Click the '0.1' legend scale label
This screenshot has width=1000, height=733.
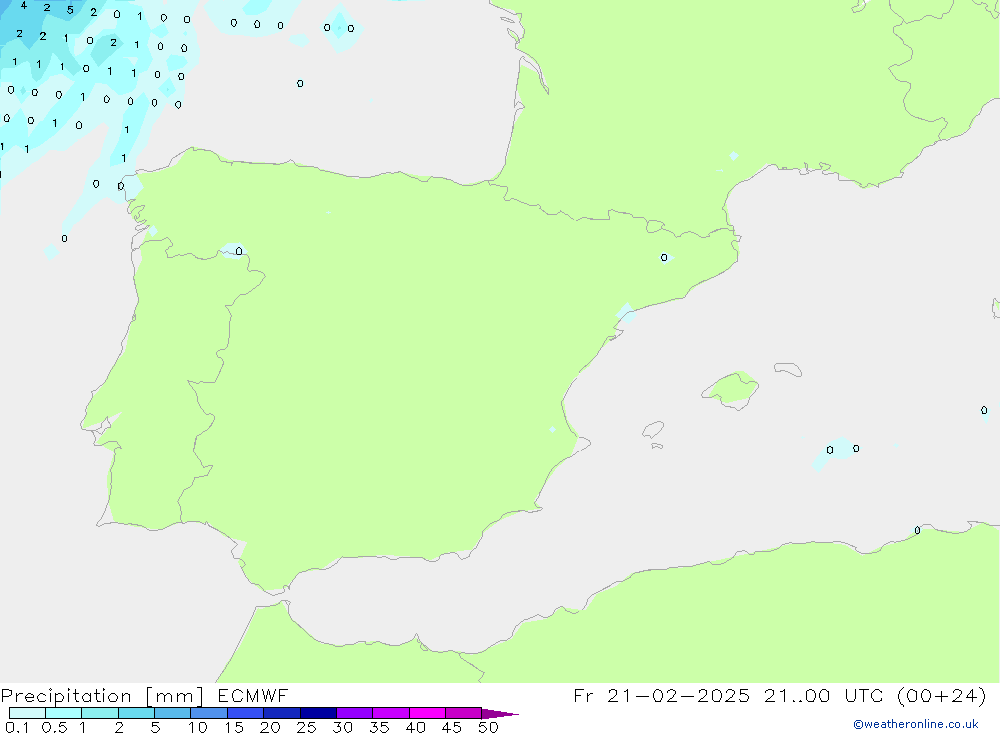tap(17, 727)
